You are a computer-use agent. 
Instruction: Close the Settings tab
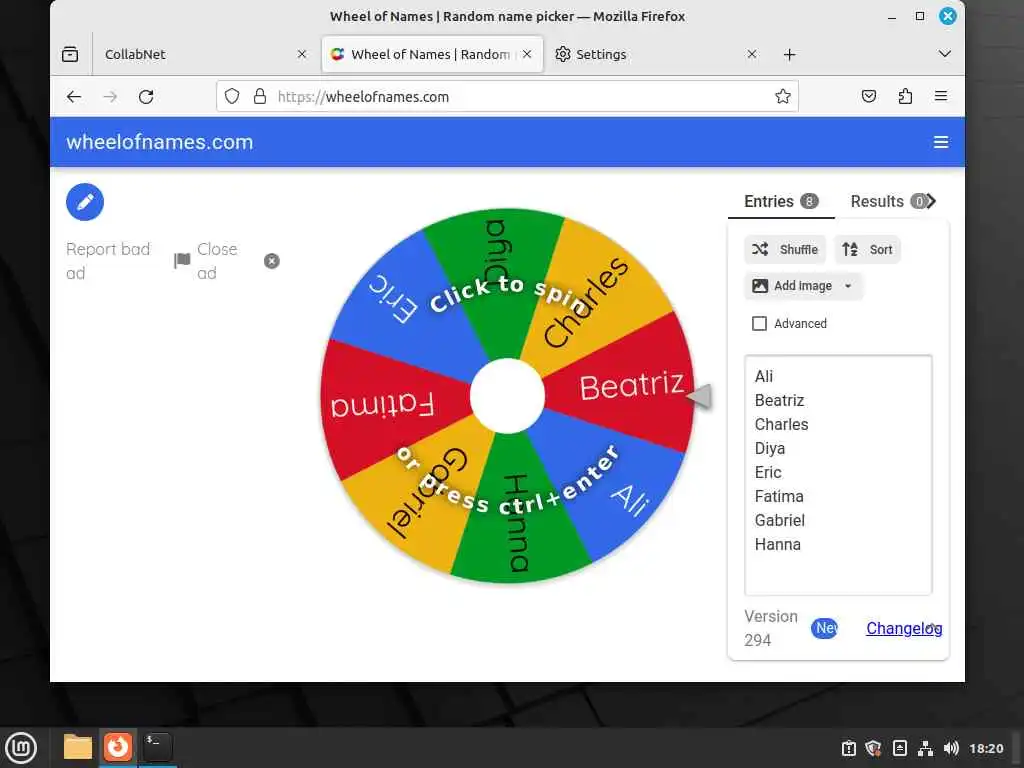pyautogui.click(x=752, y=54)
